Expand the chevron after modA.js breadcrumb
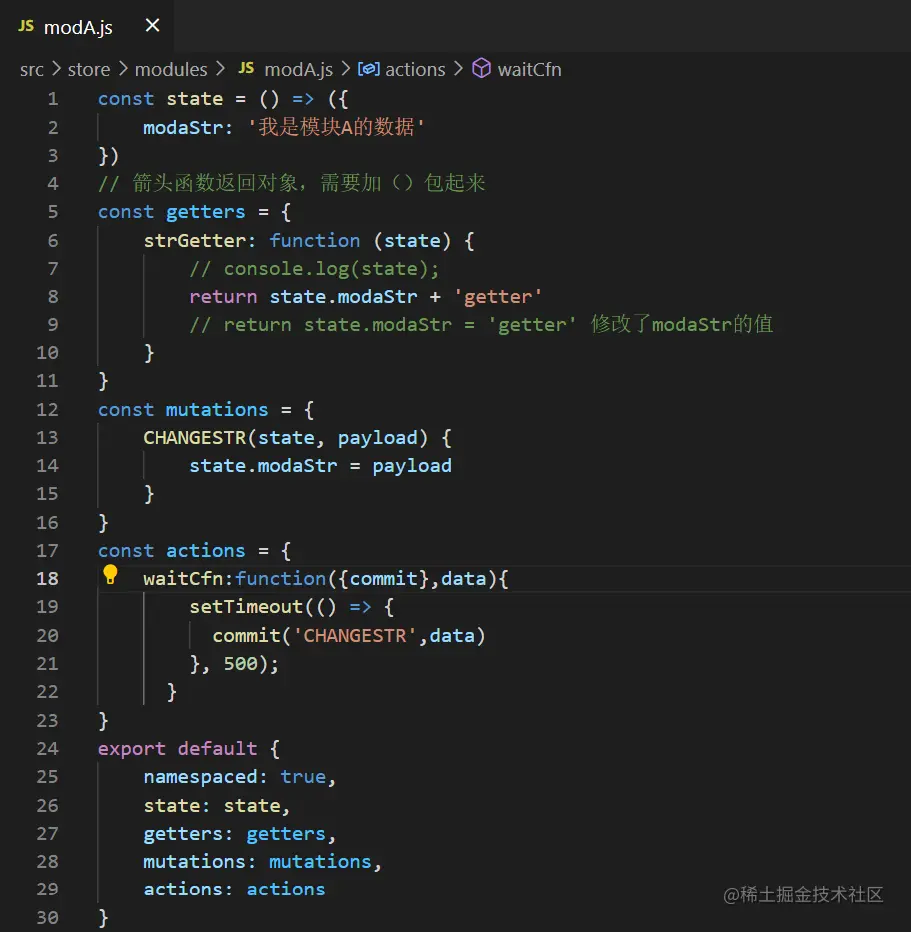The width and height of the screenshot is (911, 932). (x=346, y=69)
